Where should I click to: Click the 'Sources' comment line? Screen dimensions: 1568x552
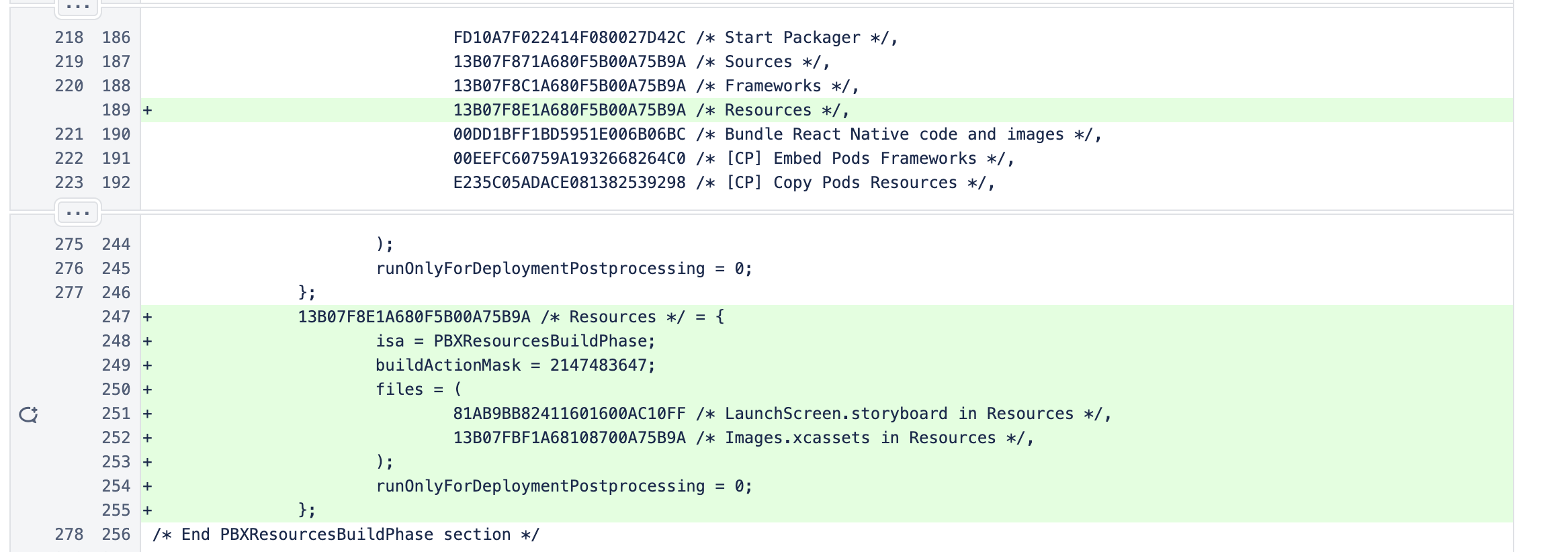[x=642, y=62]
